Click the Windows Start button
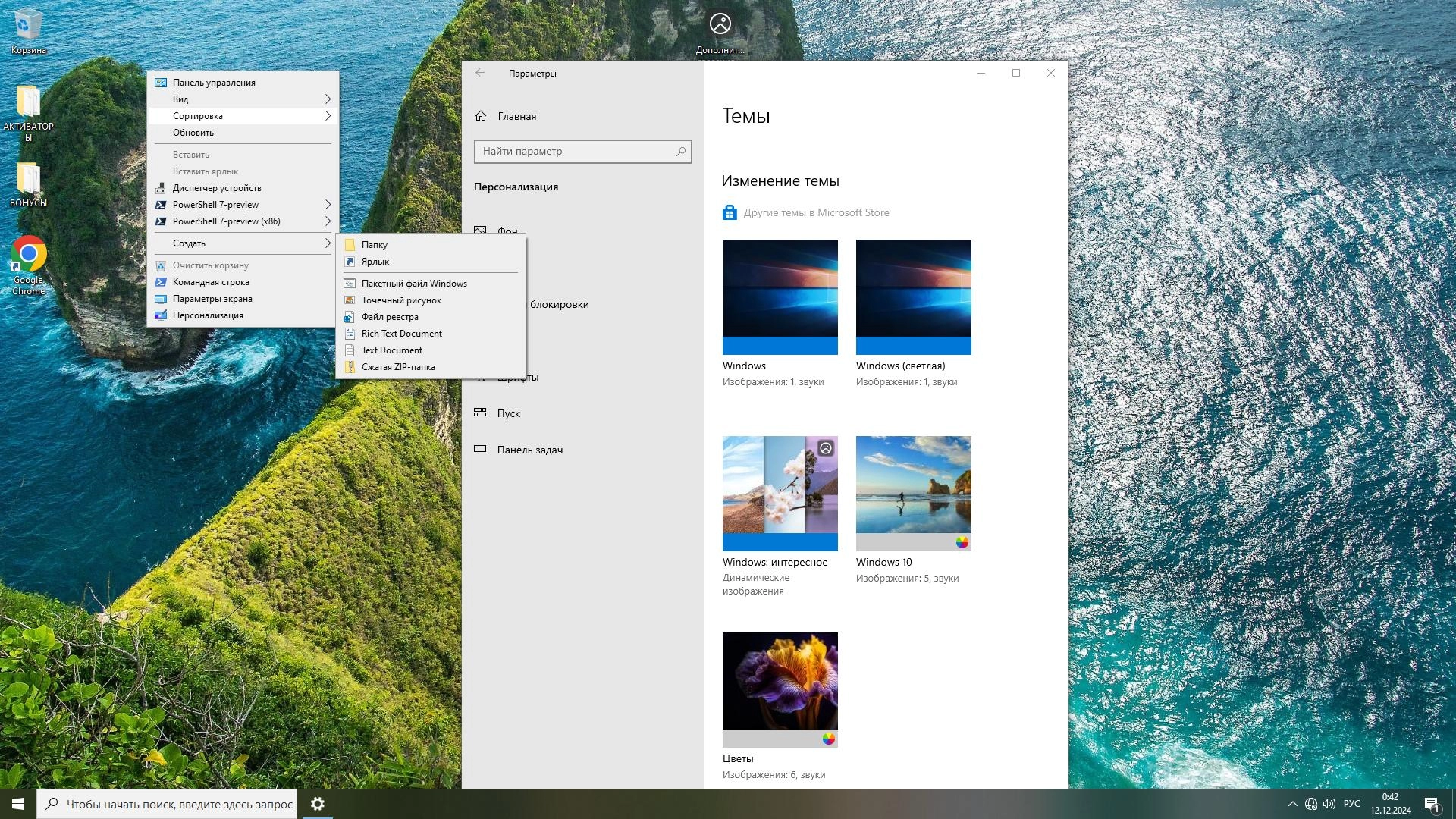Image resolution: width=1456 pixels, height=819 pixels. pos(18,804)
